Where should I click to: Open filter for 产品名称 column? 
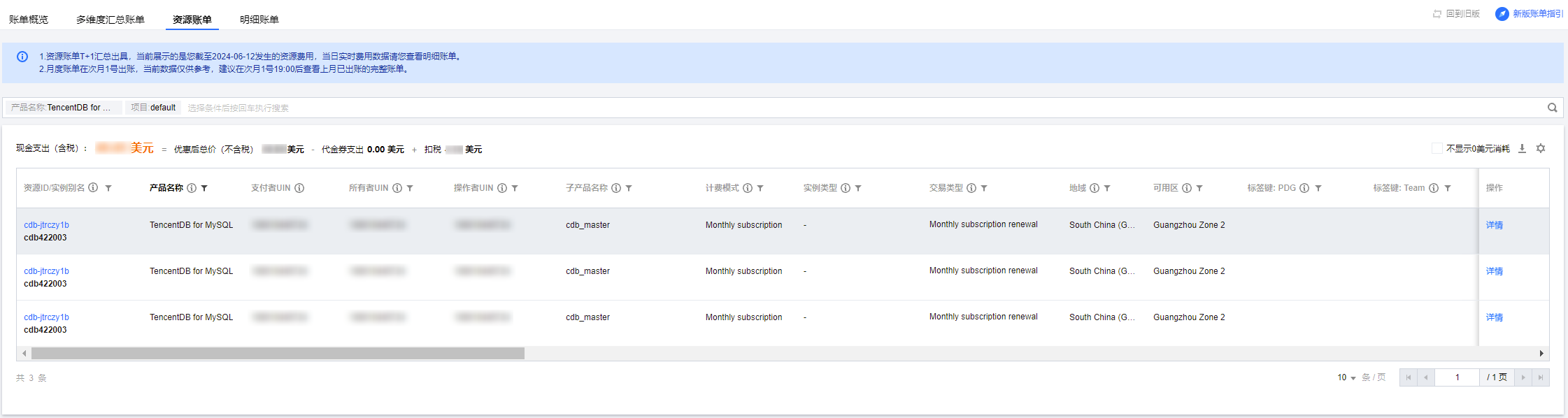[204, 188]
